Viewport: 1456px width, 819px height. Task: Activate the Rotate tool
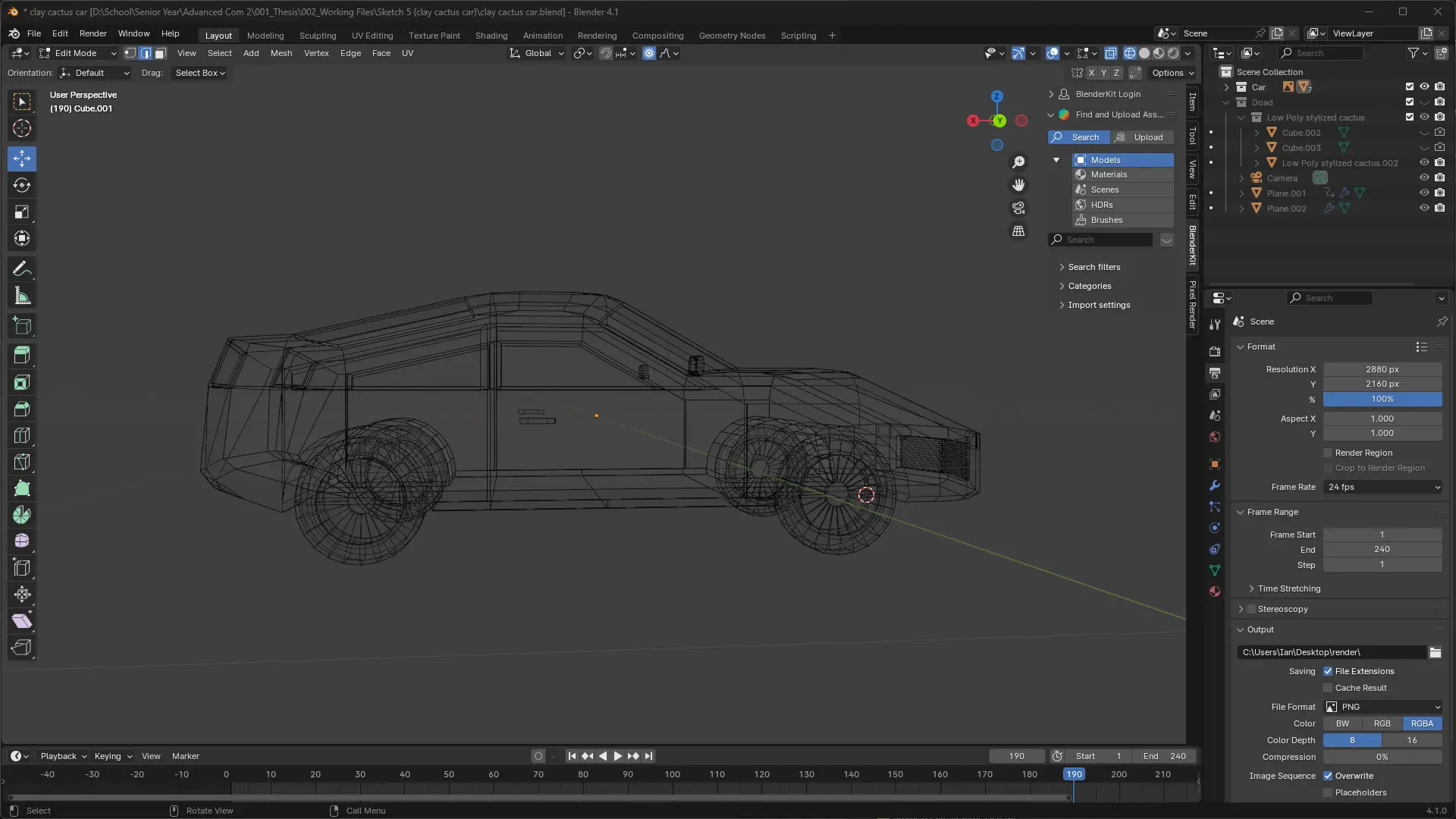[x=22, y=185]
